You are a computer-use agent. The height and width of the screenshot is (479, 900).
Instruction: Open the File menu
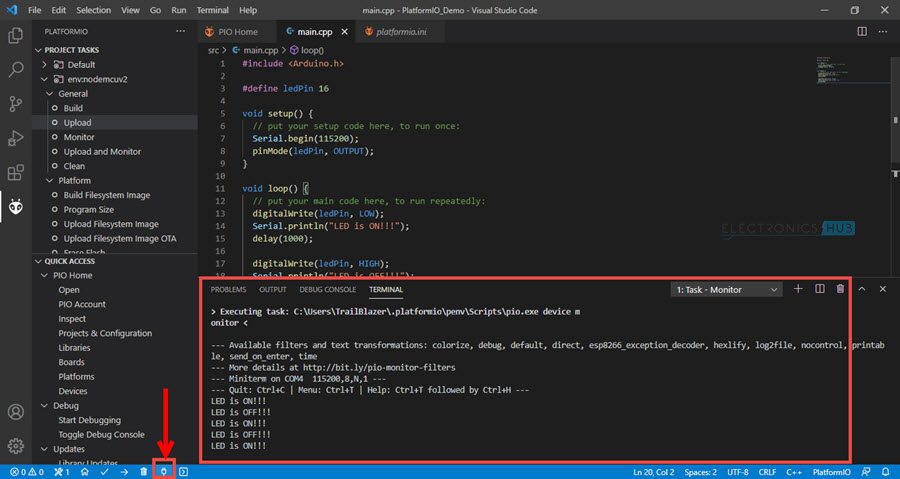34,10
